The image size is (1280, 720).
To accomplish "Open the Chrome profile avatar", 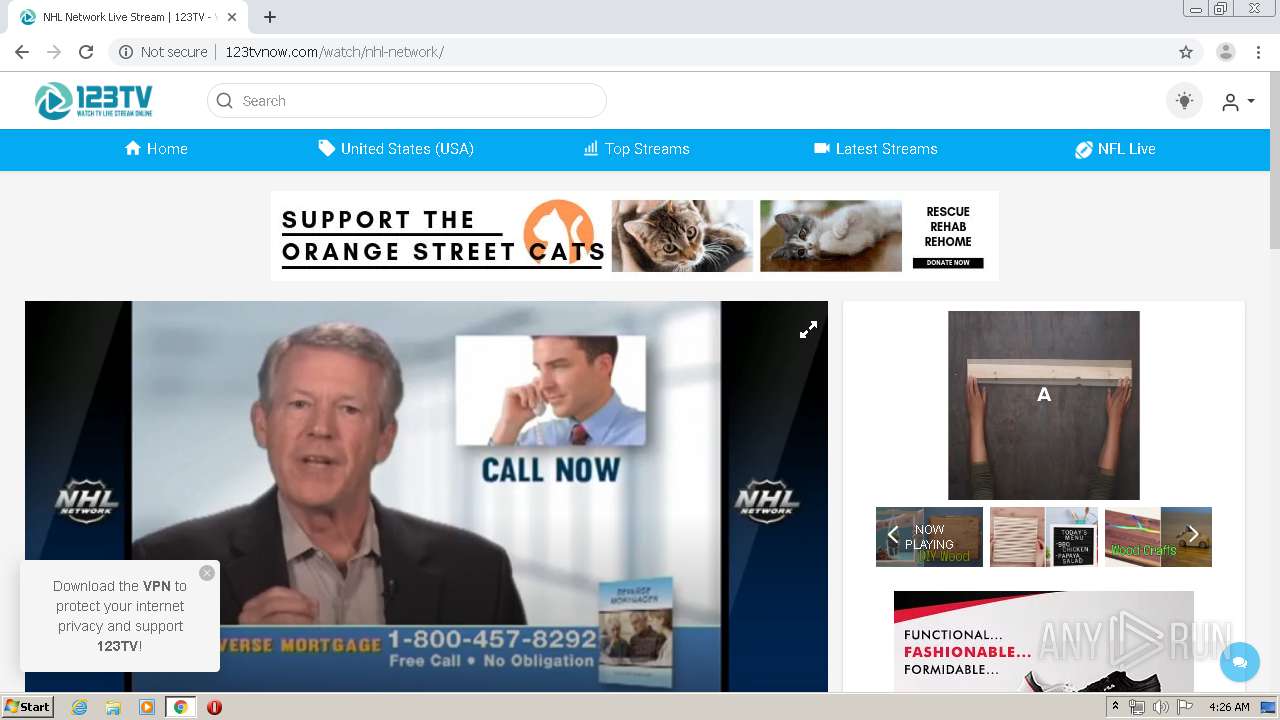I will point(1226,52).
